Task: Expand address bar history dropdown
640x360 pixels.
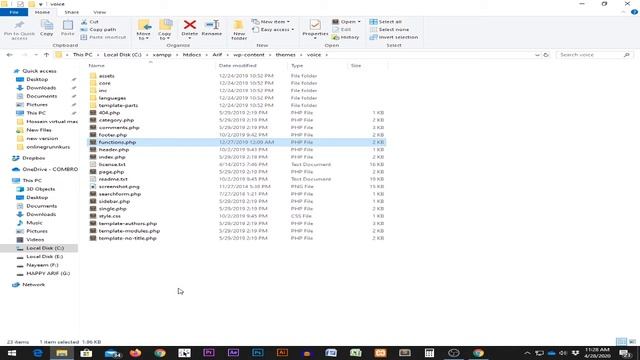Action: pos(537,55)
